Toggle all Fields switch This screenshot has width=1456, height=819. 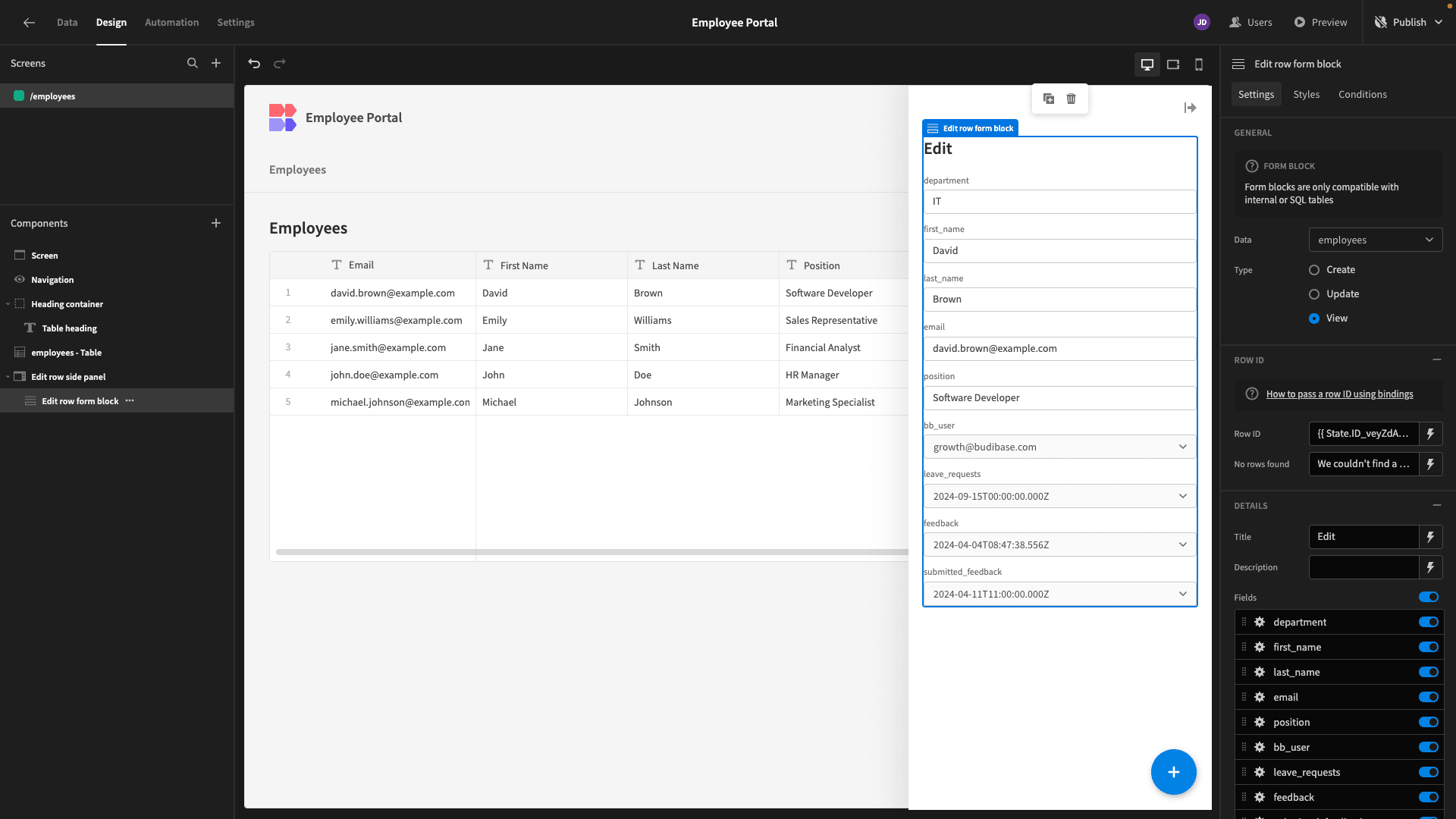[x=1429, y=598]
